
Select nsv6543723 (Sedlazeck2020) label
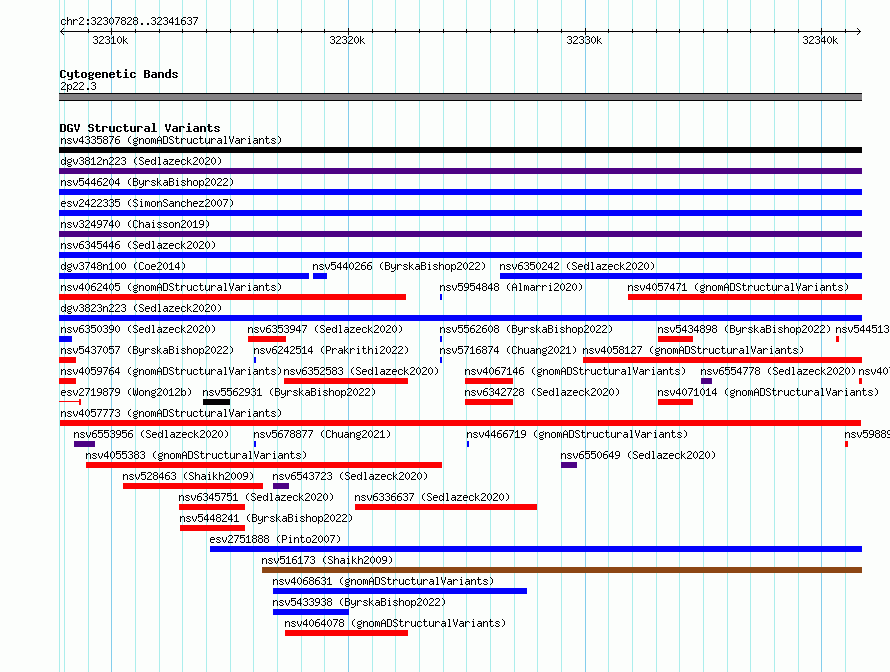tap(350, 476)
